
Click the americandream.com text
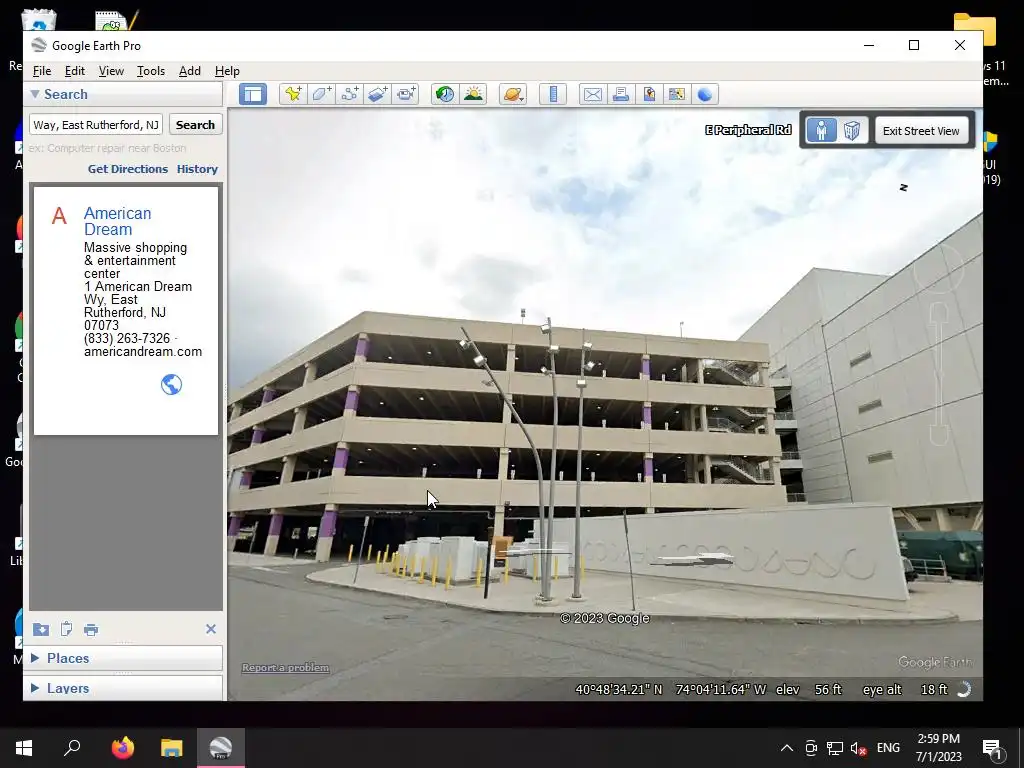coord(143,351)
